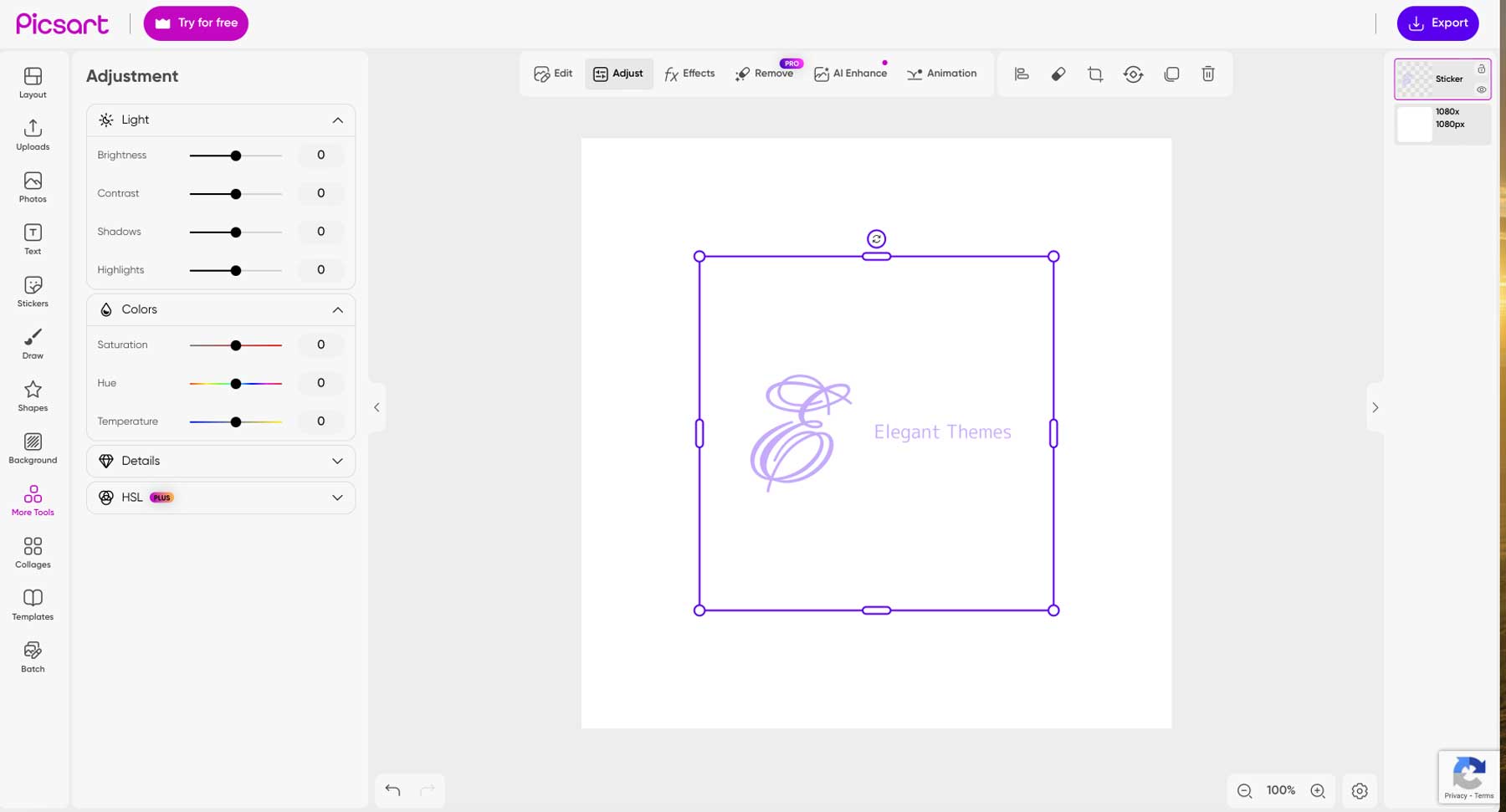Click the Try for free button

pyautogui.click(x=196, y=23)
